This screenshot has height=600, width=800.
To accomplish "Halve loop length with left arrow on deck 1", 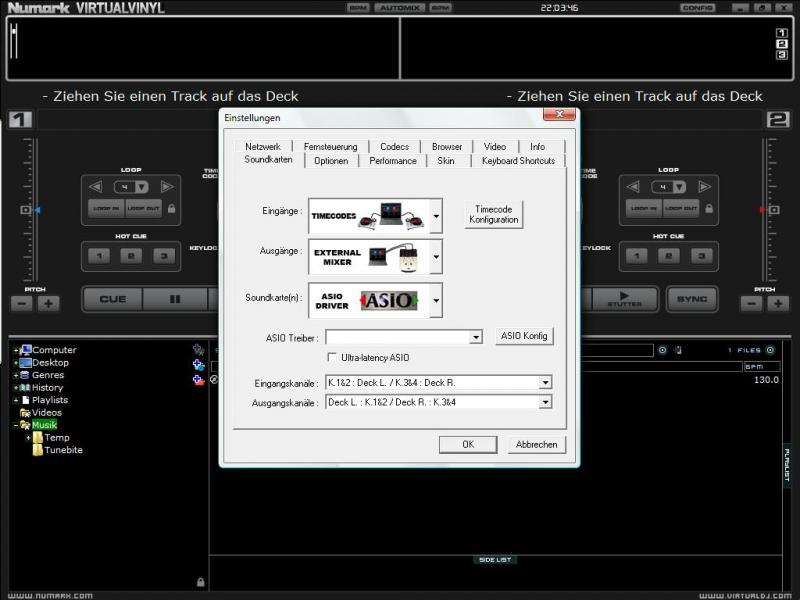I will click(96, 187).
